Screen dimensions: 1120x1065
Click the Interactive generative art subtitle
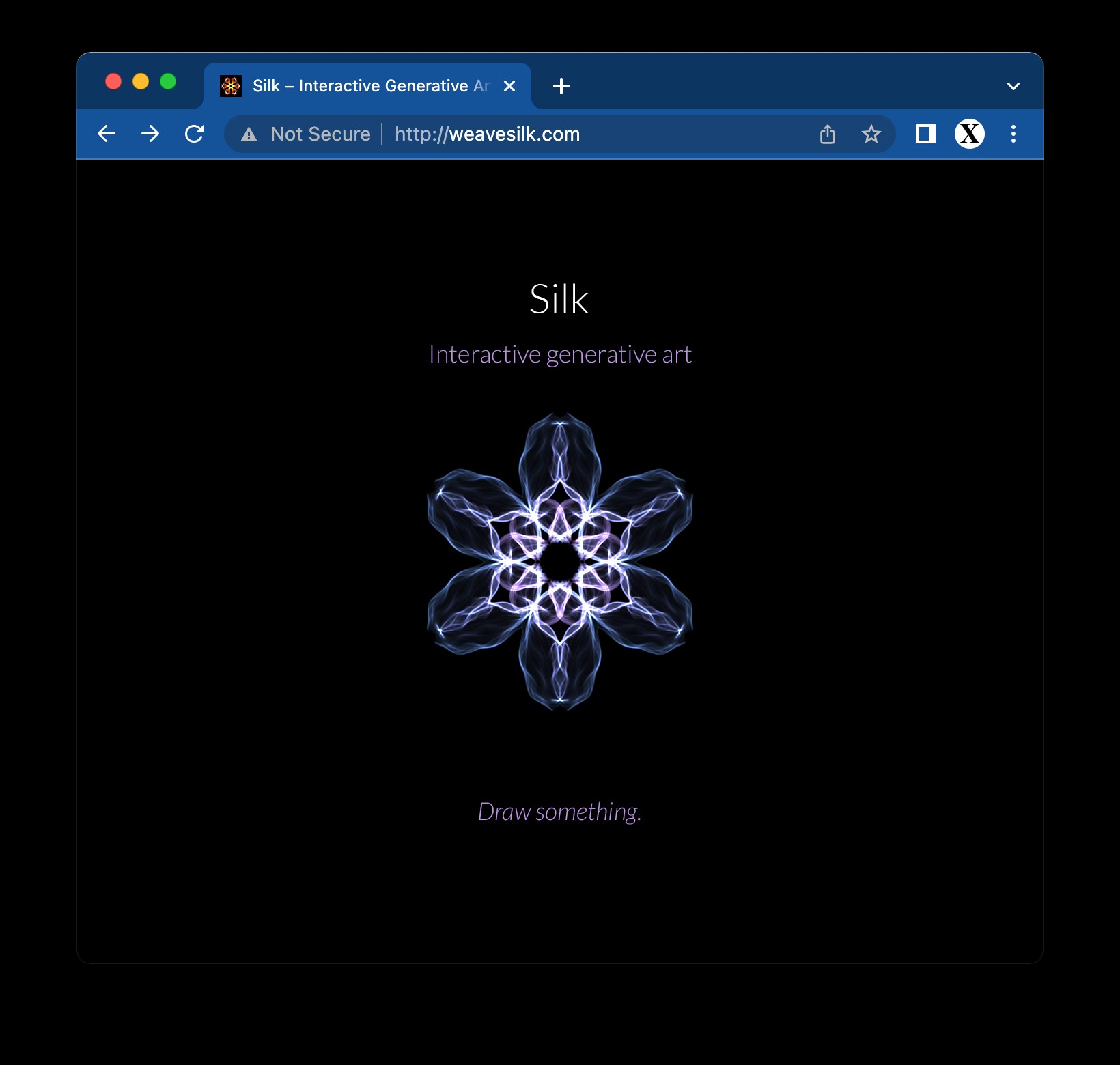[x=560, y=354]
